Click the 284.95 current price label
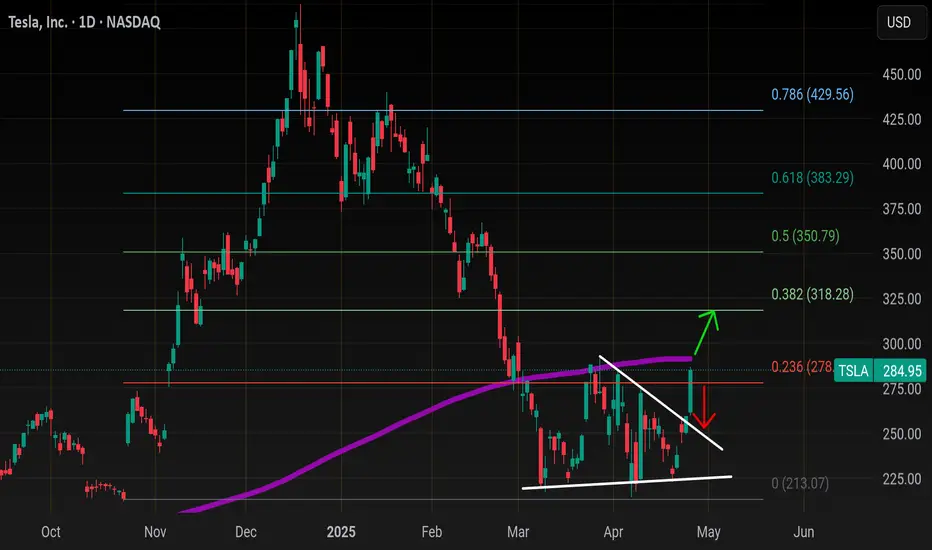Viewport: 932px width, 550px height. coord(902,371)
